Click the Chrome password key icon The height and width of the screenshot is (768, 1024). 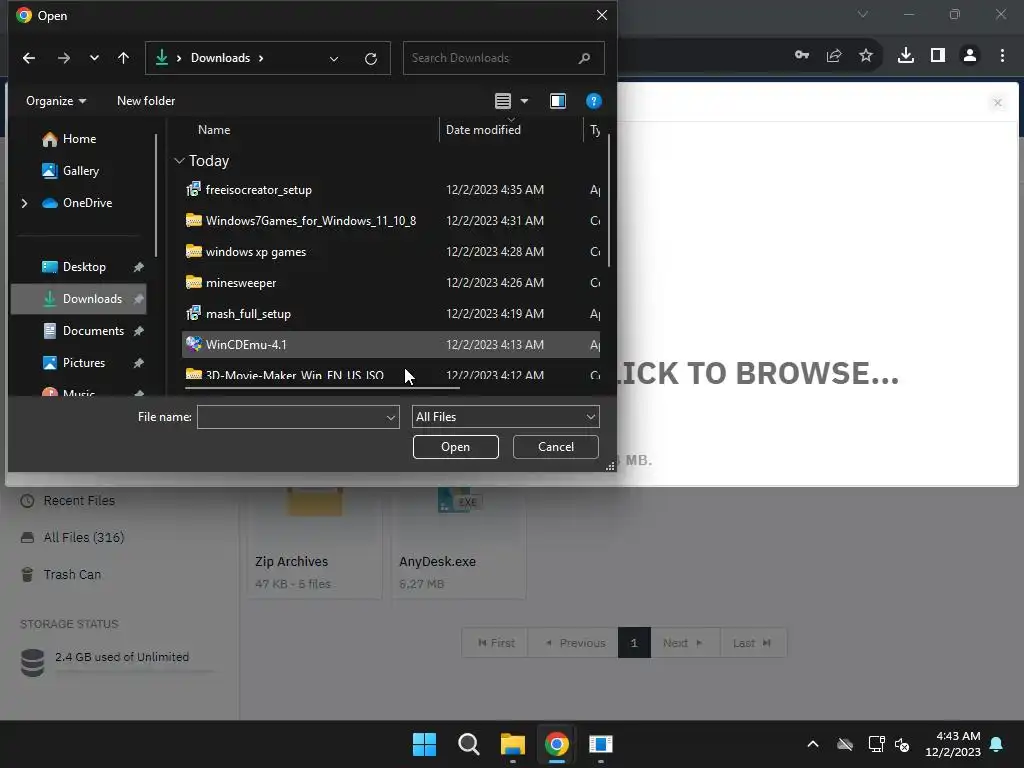point(802,55)
